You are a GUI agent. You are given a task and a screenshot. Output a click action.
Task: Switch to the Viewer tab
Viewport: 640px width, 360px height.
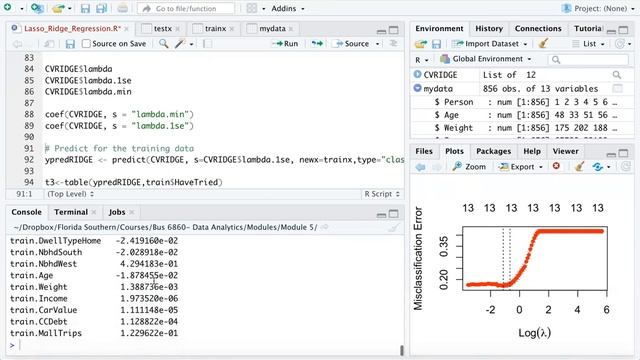point(565,151)
